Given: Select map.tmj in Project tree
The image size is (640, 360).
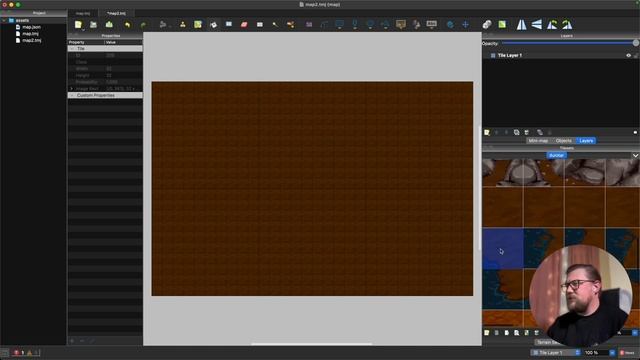Looking at the screenshot, I should tap(31, 34).
